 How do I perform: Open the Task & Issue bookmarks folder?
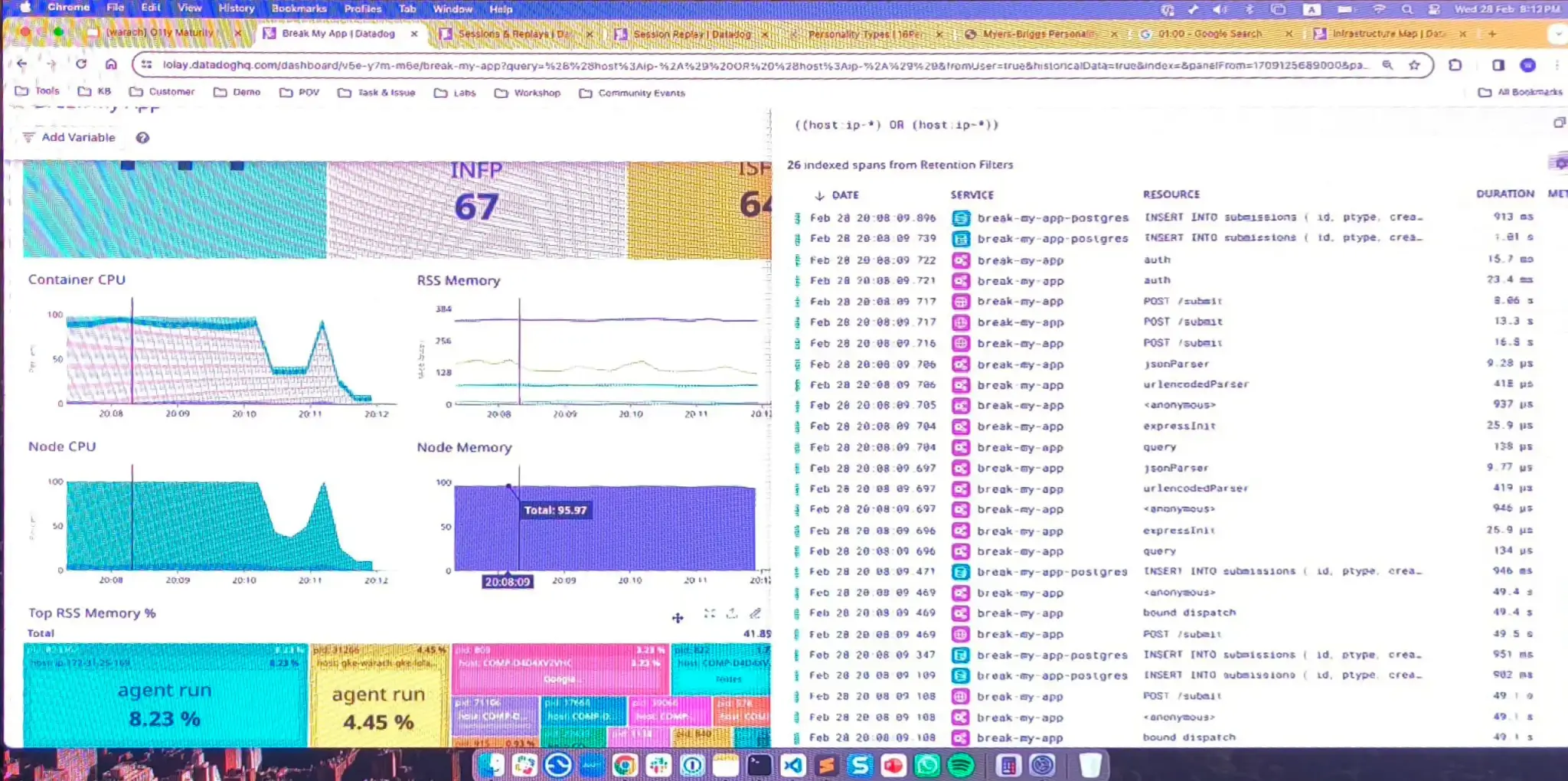(x=377, y=93)
